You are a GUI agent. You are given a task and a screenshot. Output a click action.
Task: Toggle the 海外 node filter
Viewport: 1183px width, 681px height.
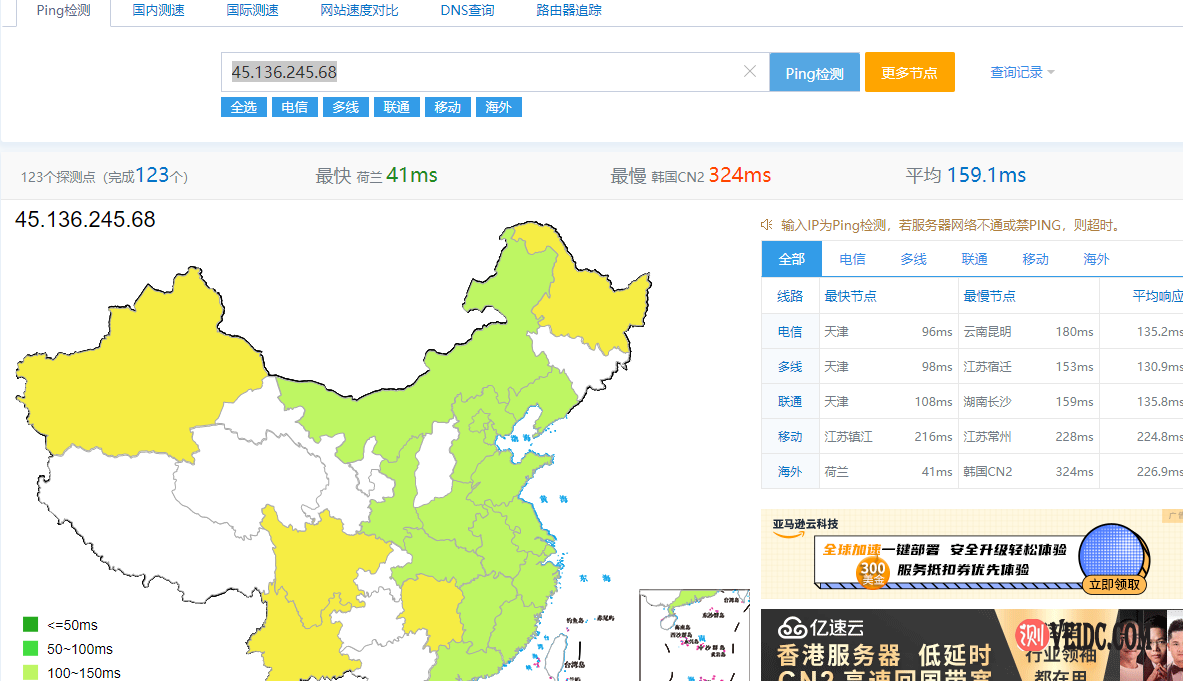498,107
